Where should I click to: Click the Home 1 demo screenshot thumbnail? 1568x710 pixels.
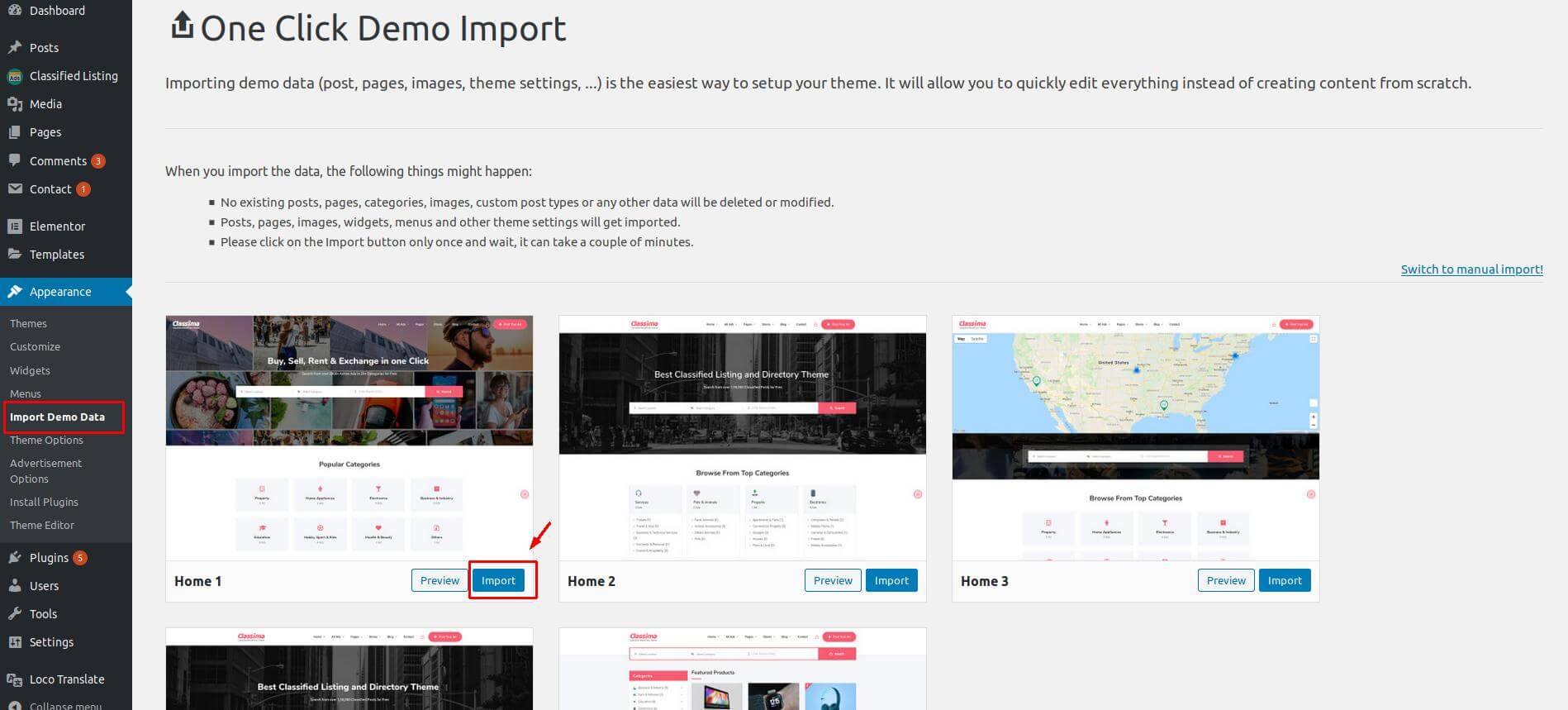pos(349,438)
